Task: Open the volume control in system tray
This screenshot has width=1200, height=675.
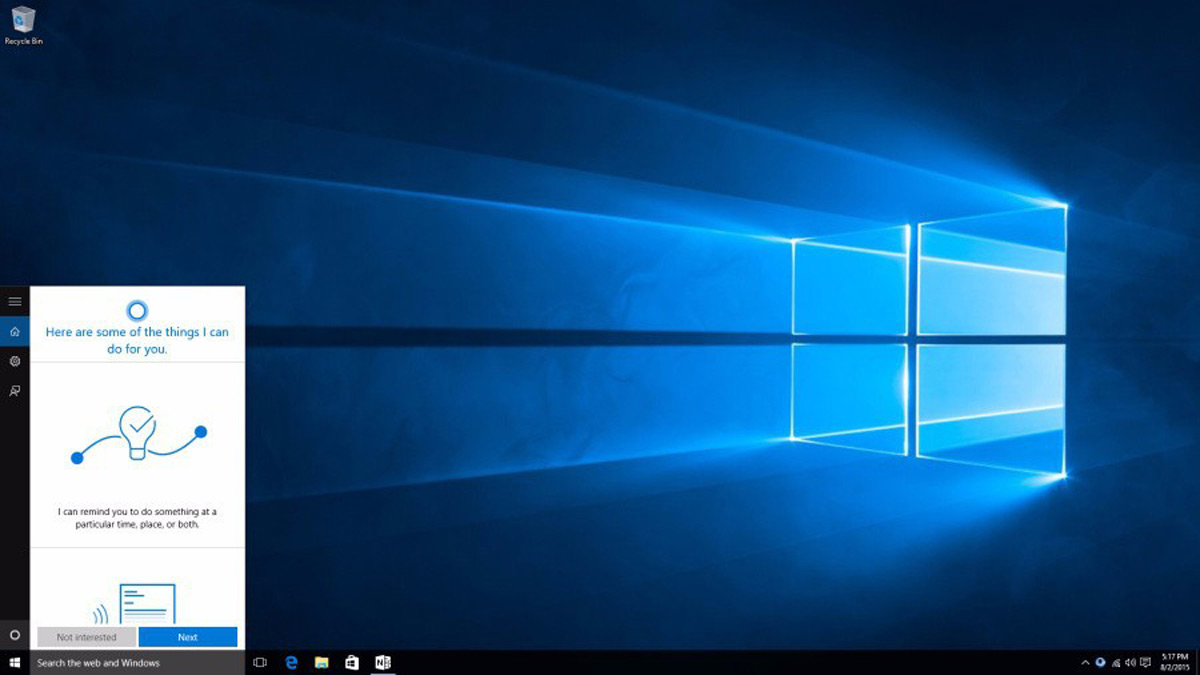Action: (x=1129, y=662)
